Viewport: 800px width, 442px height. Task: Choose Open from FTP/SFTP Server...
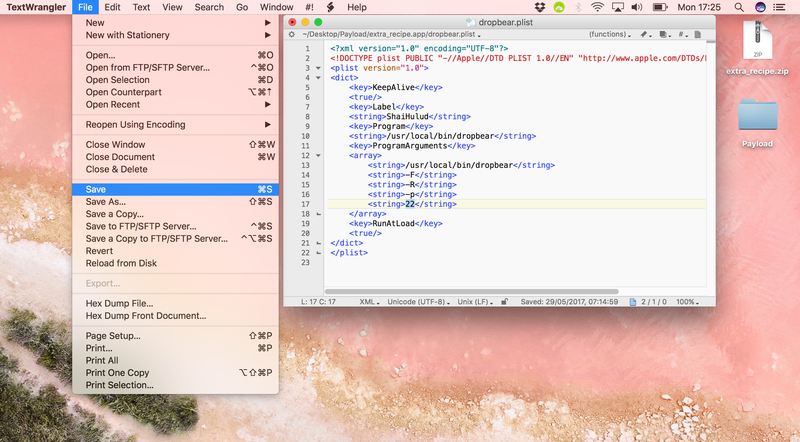coord(176,67)
